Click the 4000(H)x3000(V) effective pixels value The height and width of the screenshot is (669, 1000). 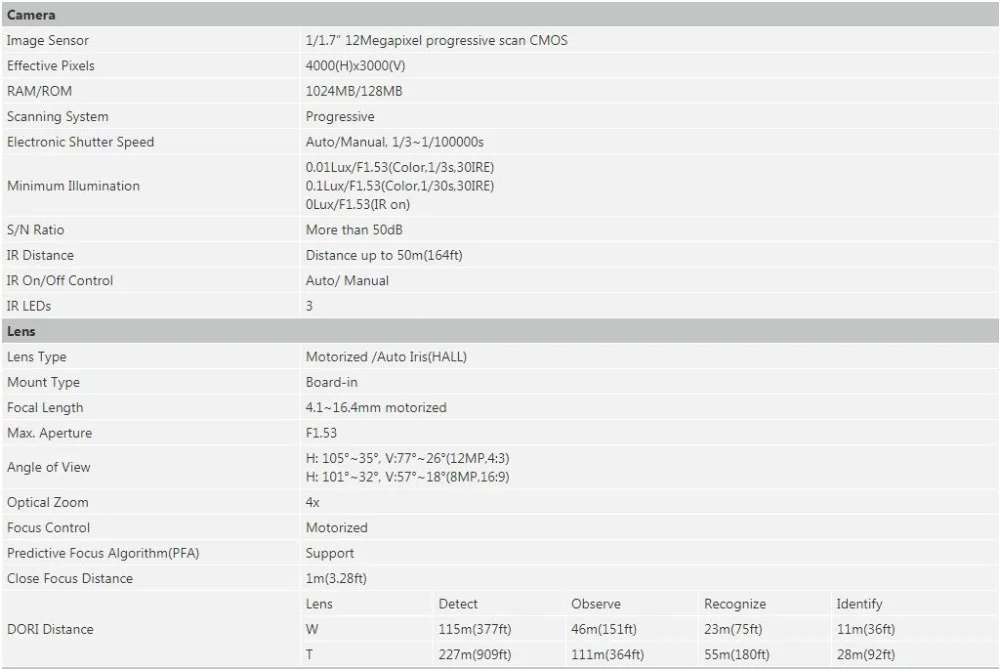click(355, 66)
